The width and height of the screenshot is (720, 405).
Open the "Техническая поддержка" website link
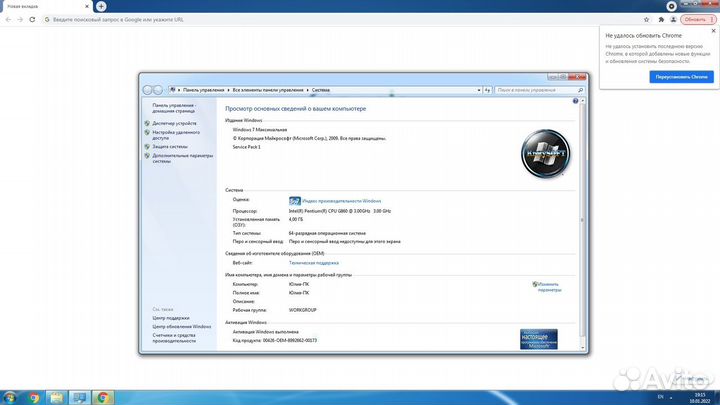pos(313,262)
